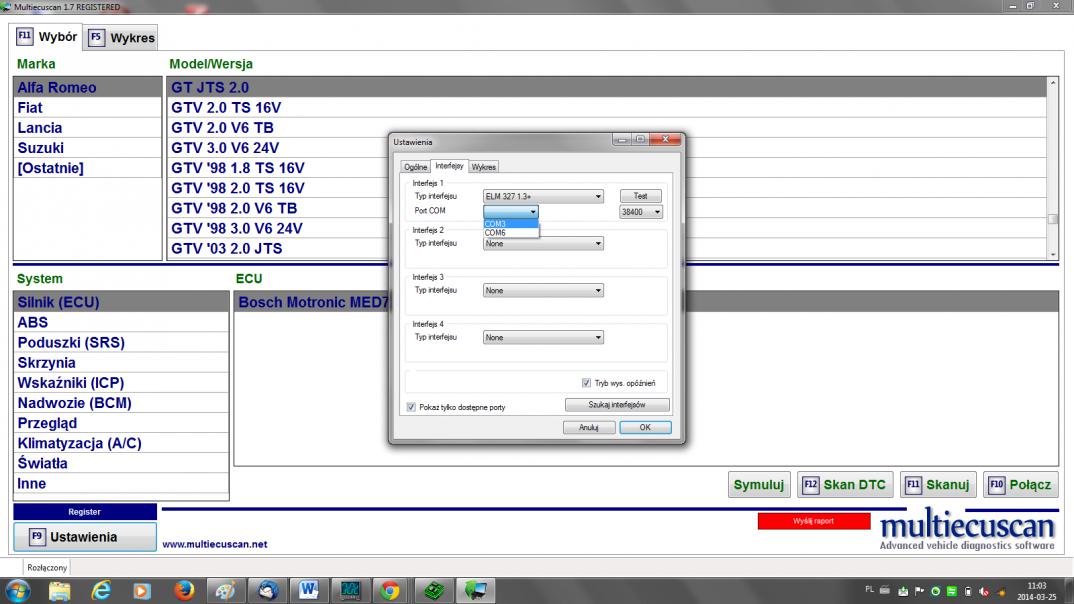Launch Internet Explorer from taskbar

101,590
